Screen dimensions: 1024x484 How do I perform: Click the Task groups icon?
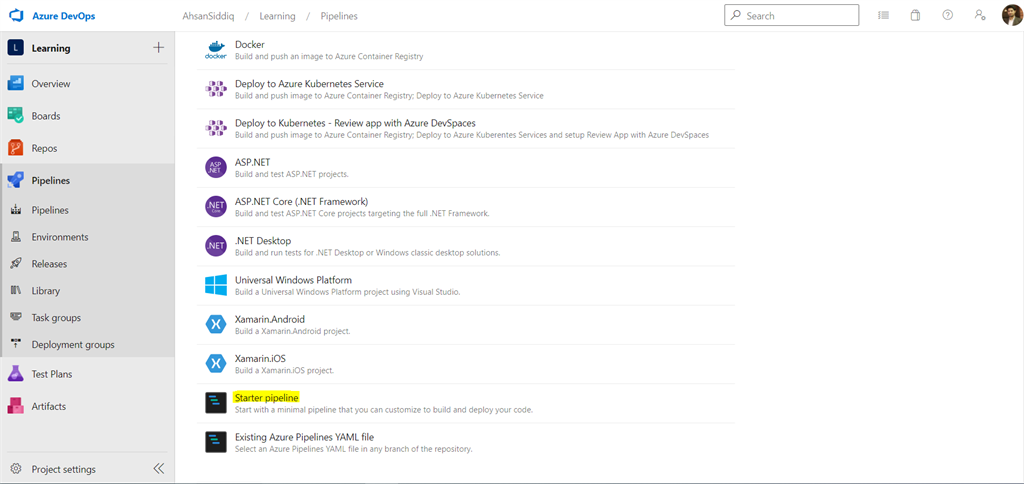pos(17,317)
